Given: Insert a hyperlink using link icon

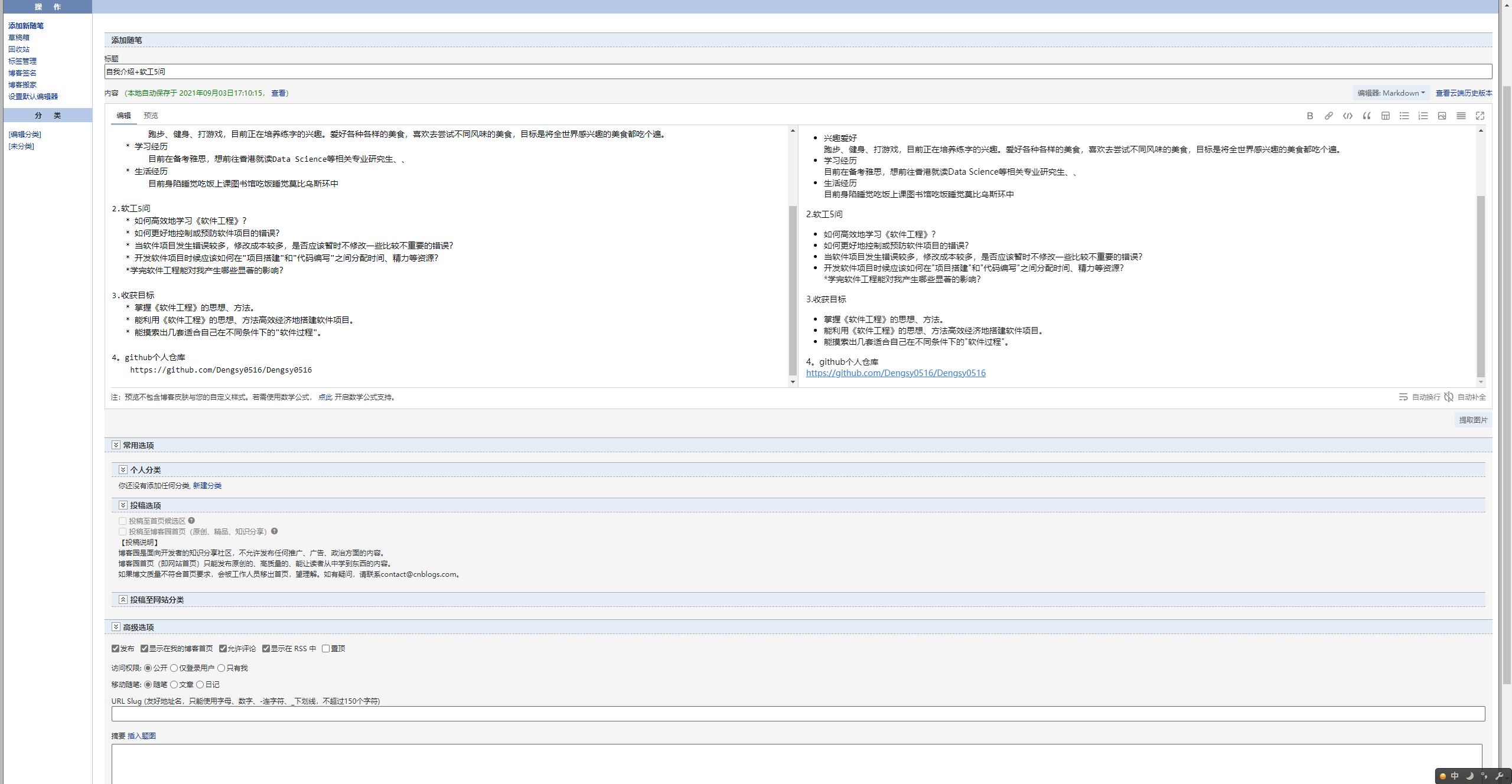Looking at the screenshot, I should (x=1328, y=116).
